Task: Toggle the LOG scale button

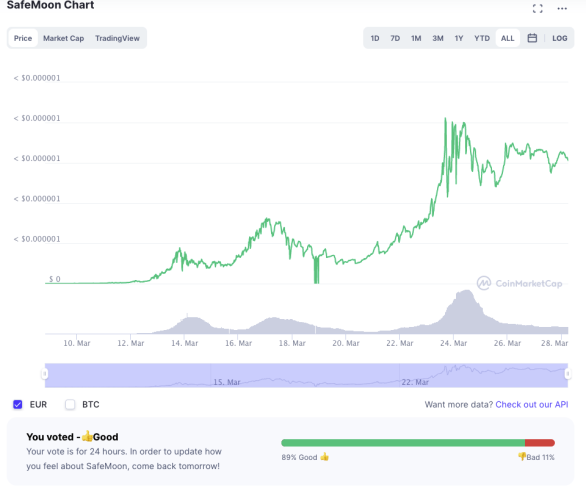Action: tap(559, 38)
